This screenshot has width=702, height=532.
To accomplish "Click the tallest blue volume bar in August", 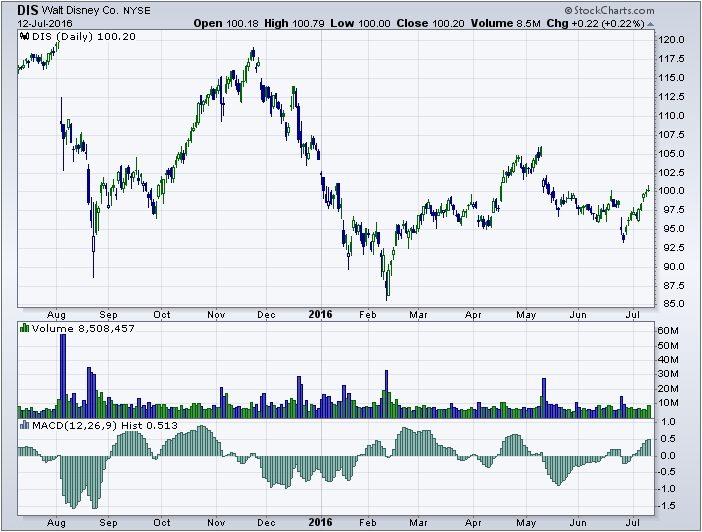I will [63, 376].
